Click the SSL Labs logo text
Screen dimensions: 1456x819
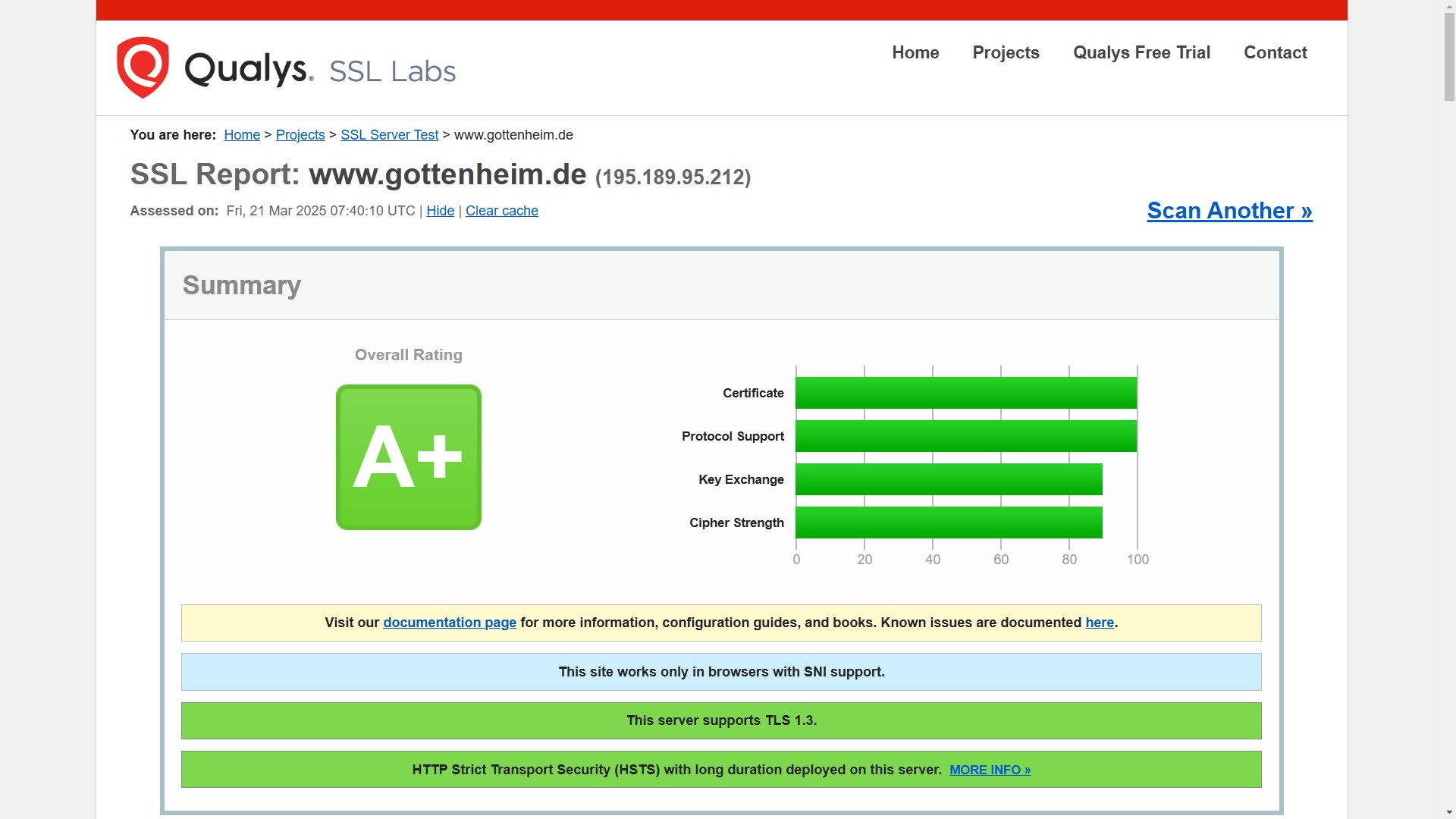[392, 71]
